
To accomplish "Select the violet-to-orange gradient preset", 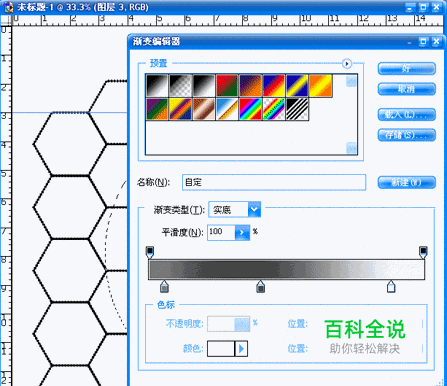I will click(x=250, y=86).
